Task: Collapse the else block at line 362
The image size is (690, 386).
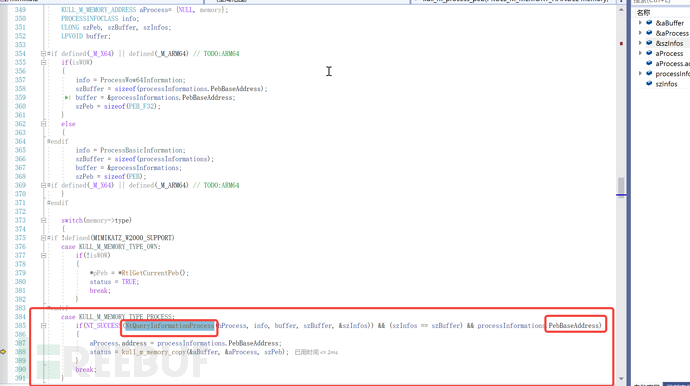Action: tap(43, 124)
